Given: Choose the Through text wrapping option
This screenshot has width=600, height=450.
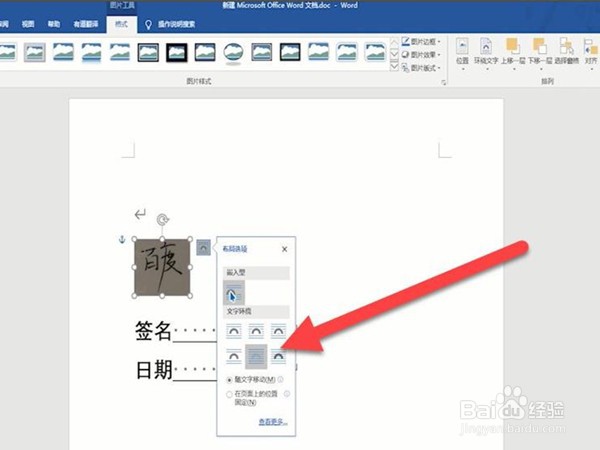Looking at the screenshot, I should pyautogui.click(x=278, y=331).
